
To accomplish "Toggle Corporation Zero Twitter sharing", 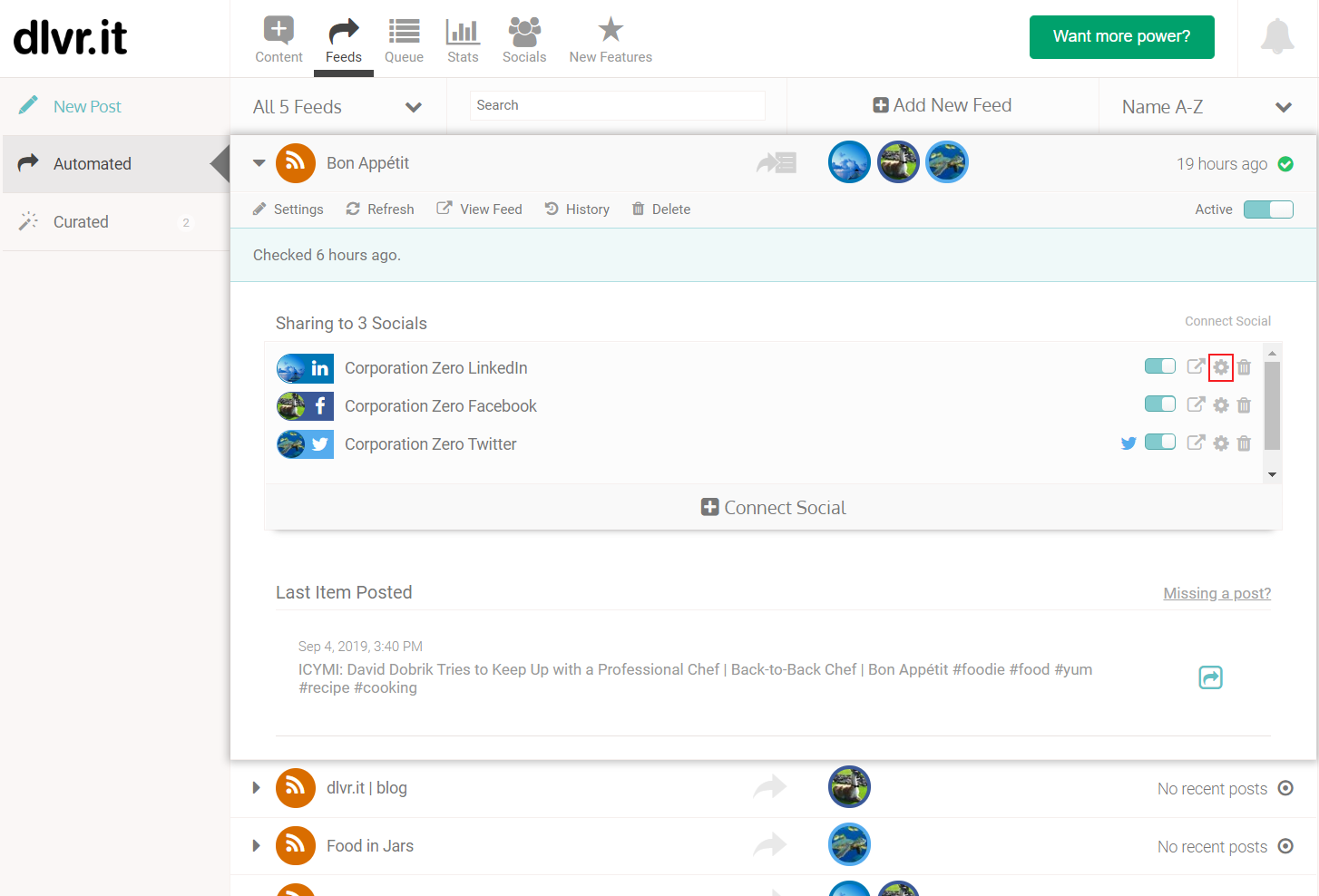I will (x=1160, y=443).
